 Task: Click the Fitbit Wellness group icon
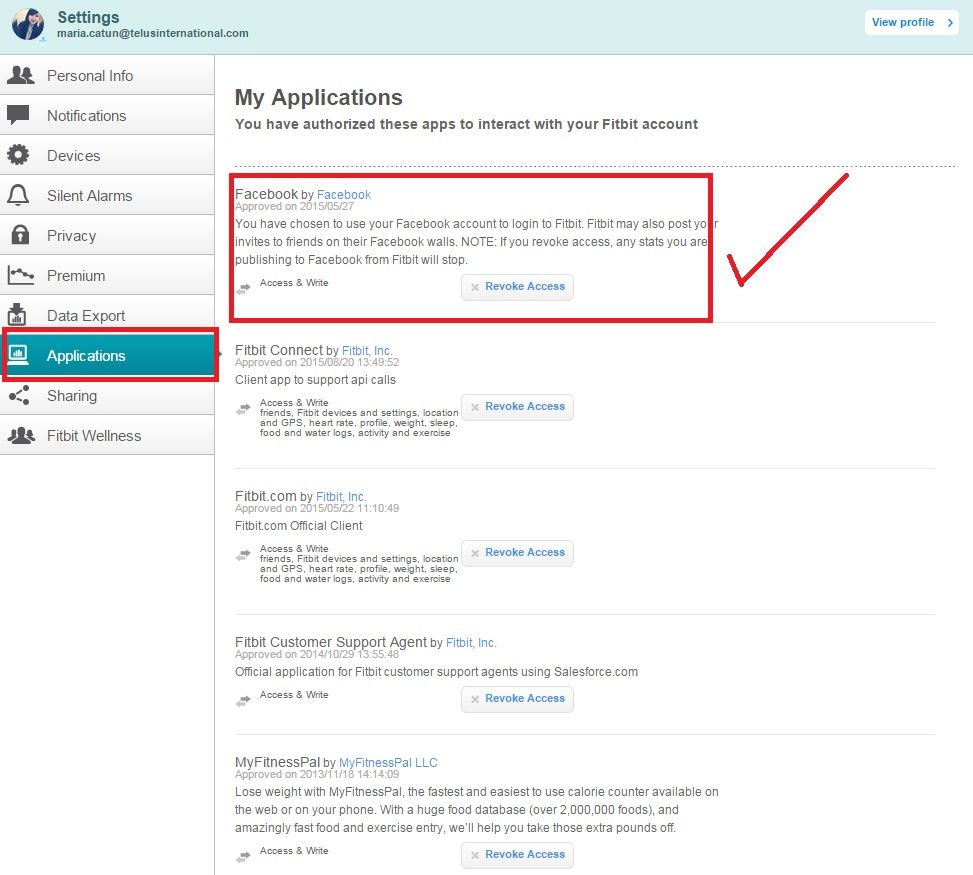tap(21, 435)
